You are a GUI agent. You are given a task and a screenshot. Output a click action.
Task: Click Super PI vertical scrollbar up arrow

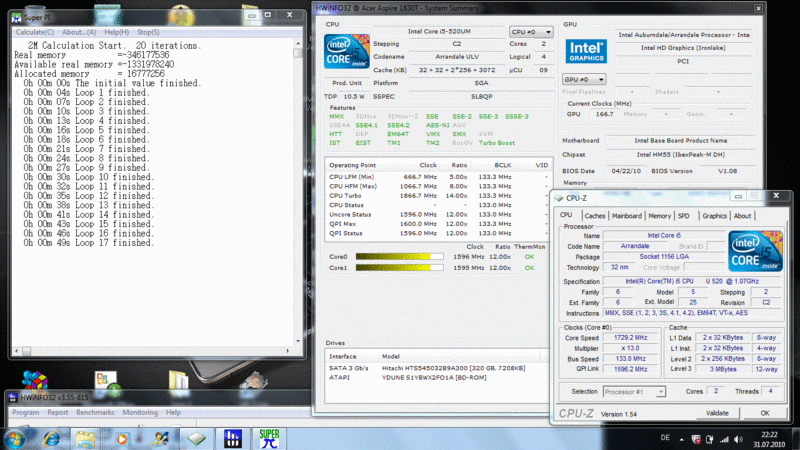pyautogui.click(x=298, y=43)
